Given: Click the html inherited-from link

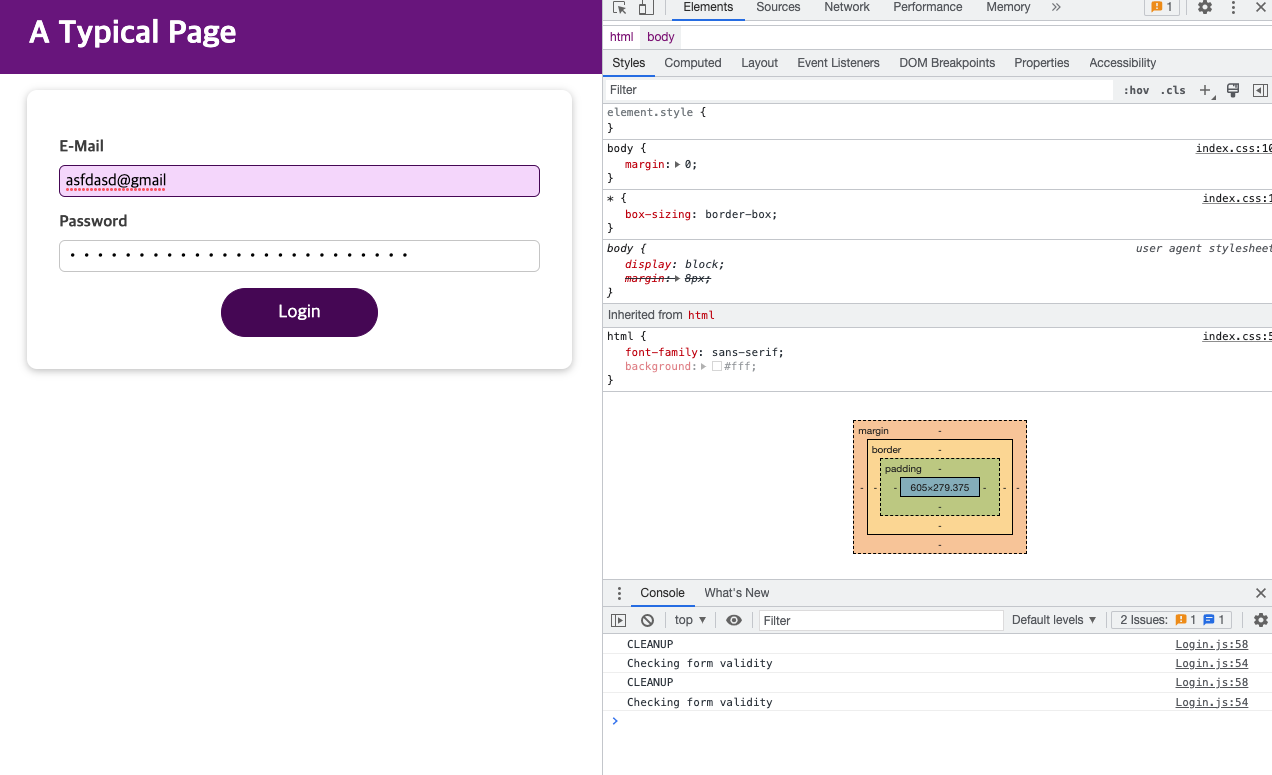Looking at the screenshot, I should click(700, 315).
